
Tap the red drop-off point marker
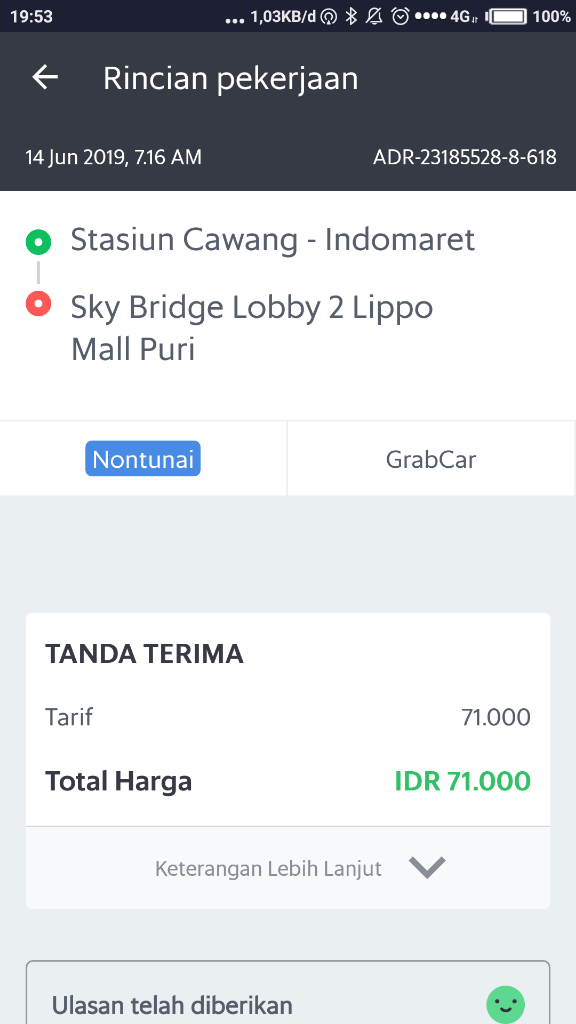coord(38,307)
